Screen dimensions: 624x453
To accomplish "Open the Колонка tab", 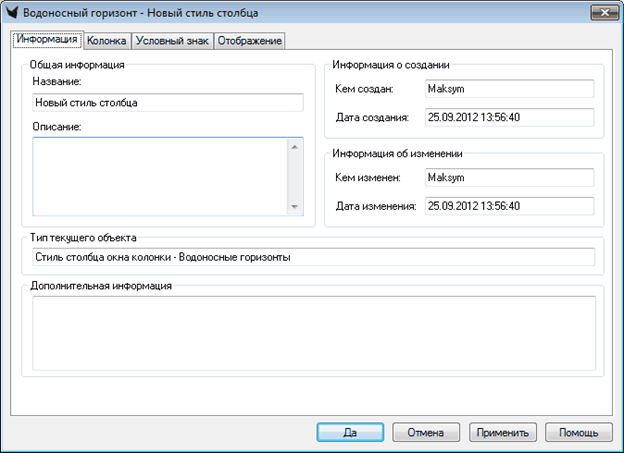I will click(106, 41).
